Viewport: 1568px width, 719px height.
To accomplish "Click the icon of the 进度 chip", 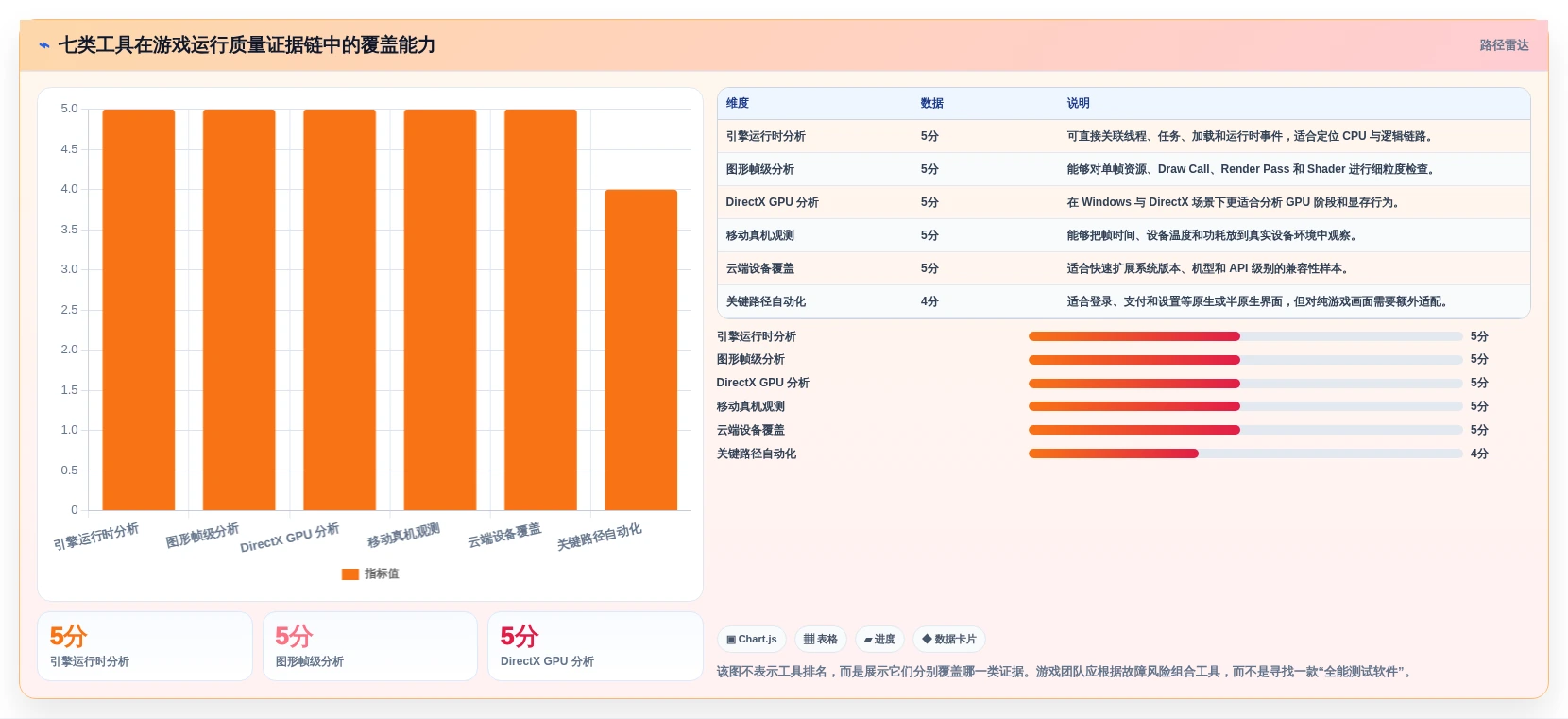I will (868, 640).
